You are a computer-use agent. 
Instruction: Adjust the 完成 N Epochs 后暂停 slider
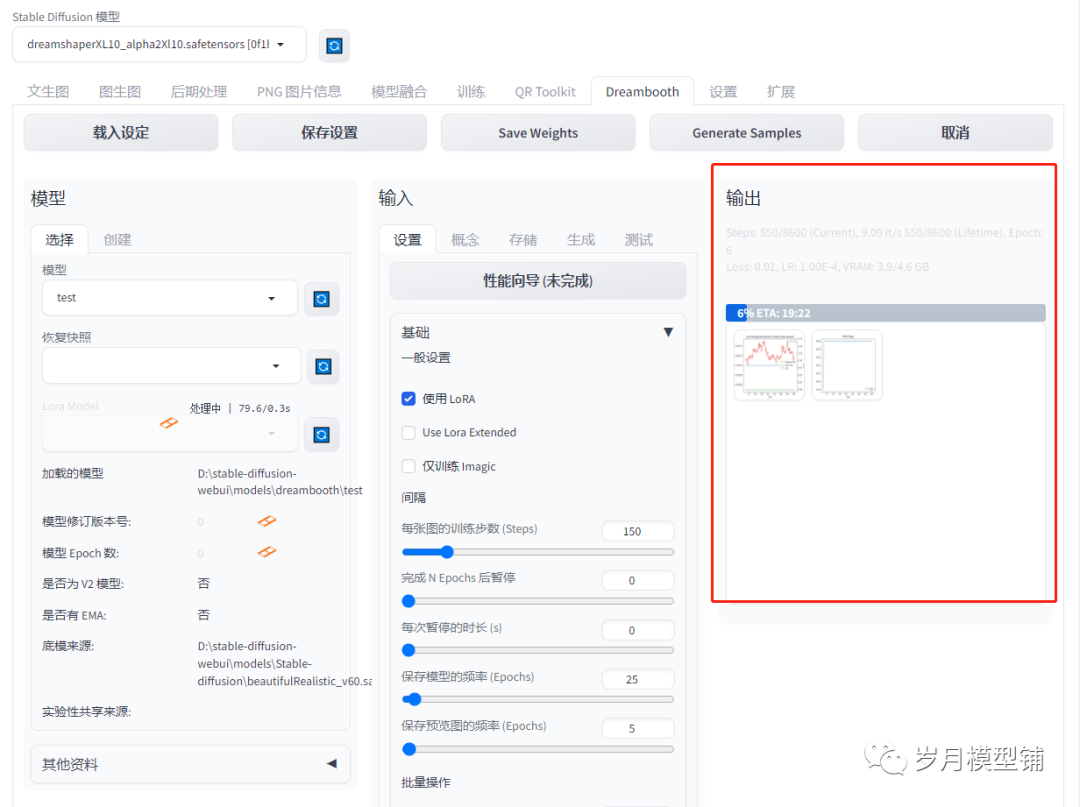pyautogui.click(x=537, y=601)
